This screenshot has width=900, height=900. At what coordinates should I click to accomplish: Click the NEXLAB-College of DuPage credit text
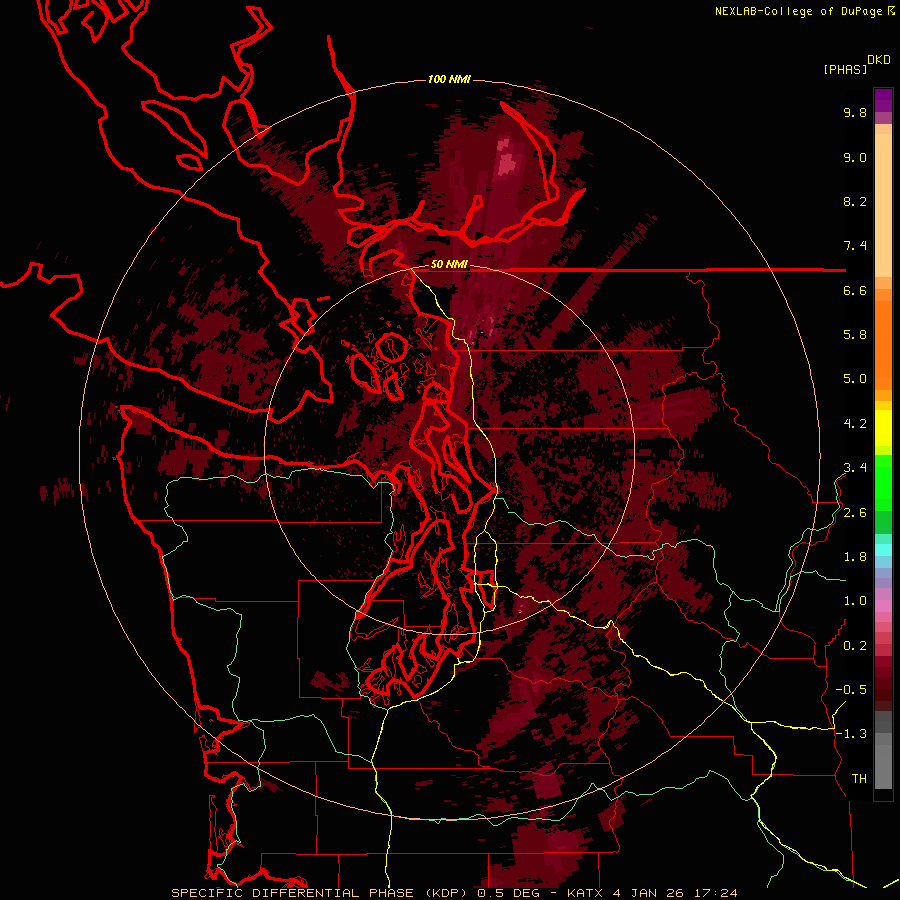pyautogui.click(x=800, y=11)
